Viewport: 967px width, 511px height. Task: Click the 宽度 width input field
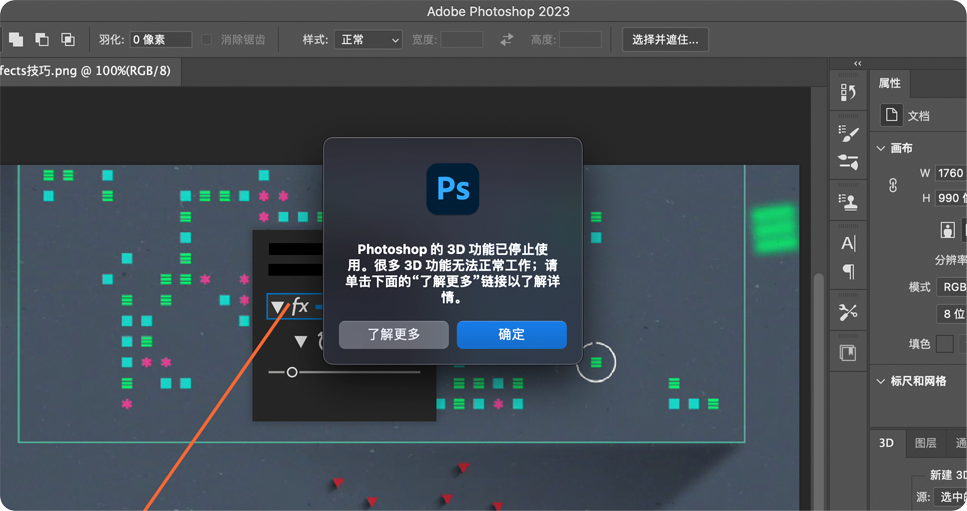tap(461, 39)
